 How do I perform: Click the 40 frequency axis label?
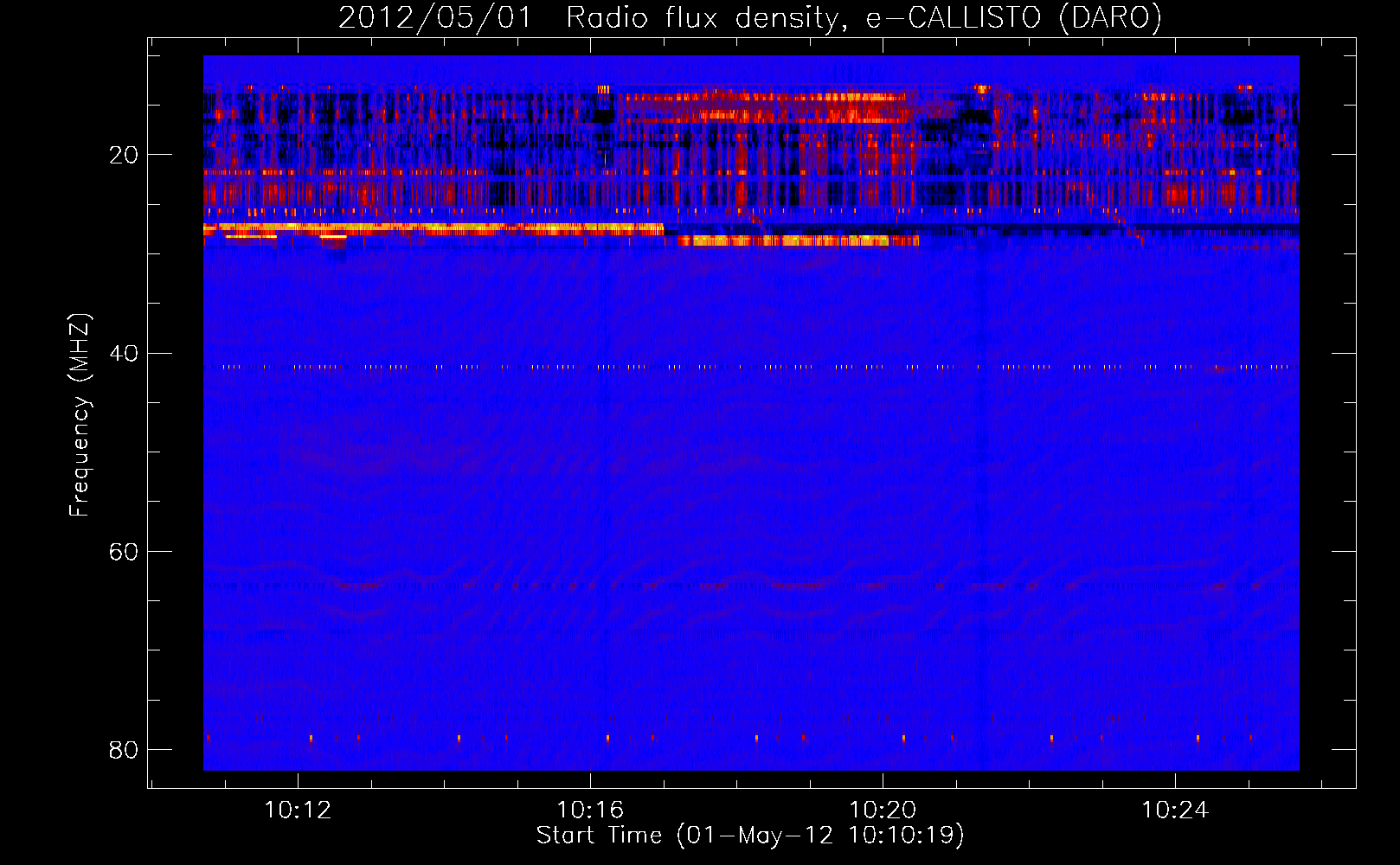(124, 353)
